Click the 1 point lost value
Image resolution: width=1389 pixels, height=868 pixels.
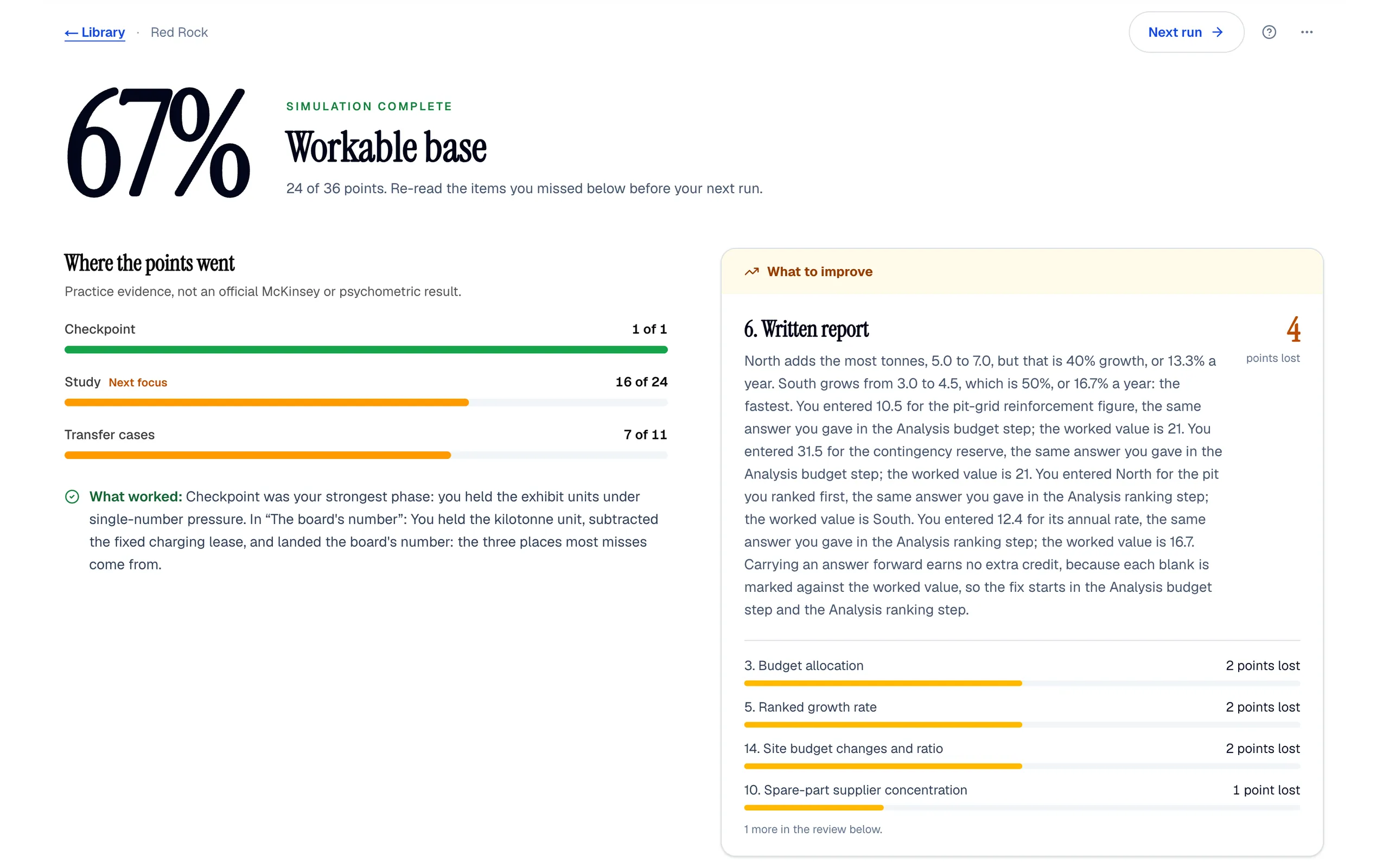(1266, 790)
